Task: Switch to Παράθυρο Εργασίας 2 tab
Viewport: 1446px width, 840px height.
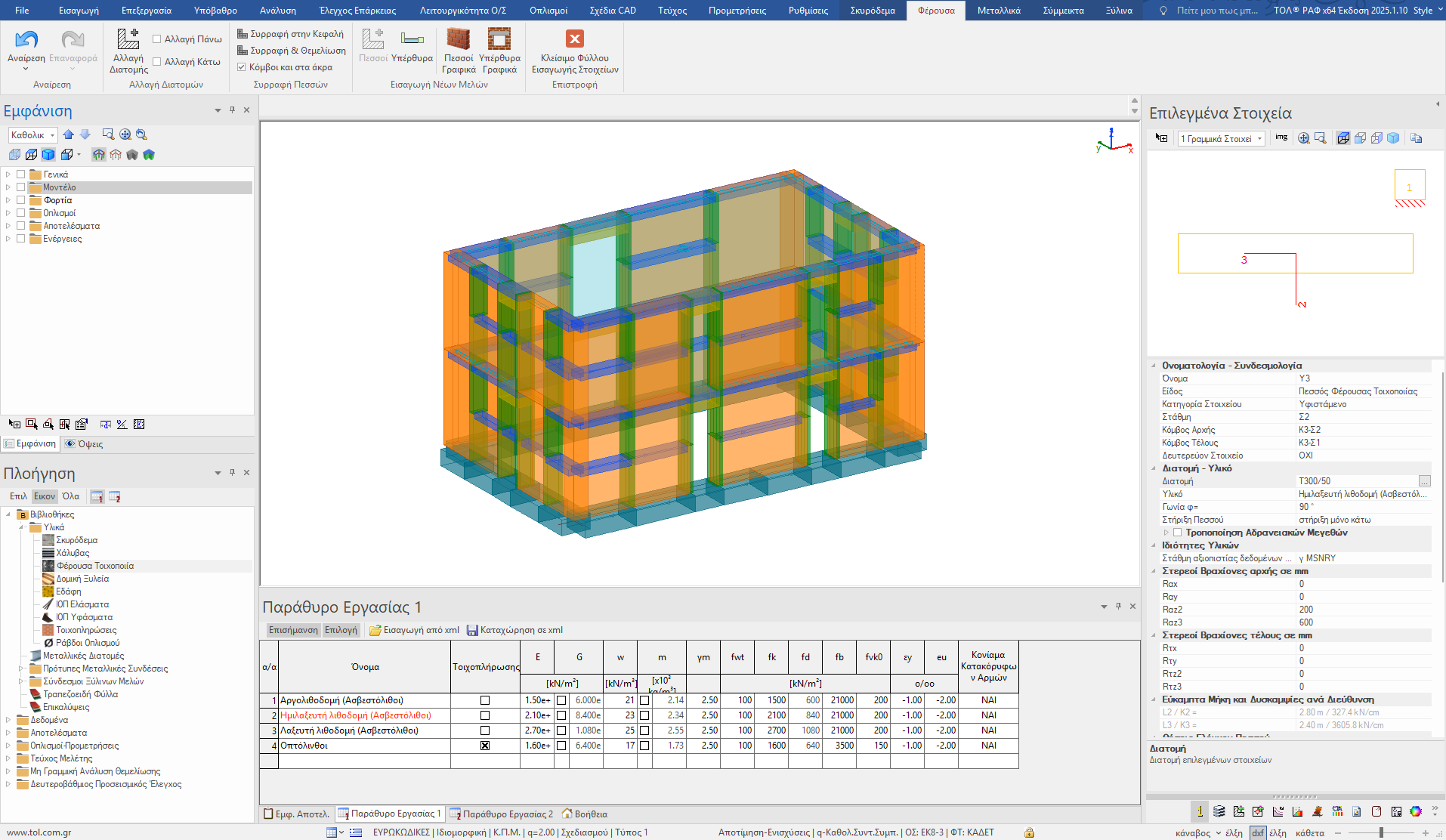Action: tap(502, 814)
